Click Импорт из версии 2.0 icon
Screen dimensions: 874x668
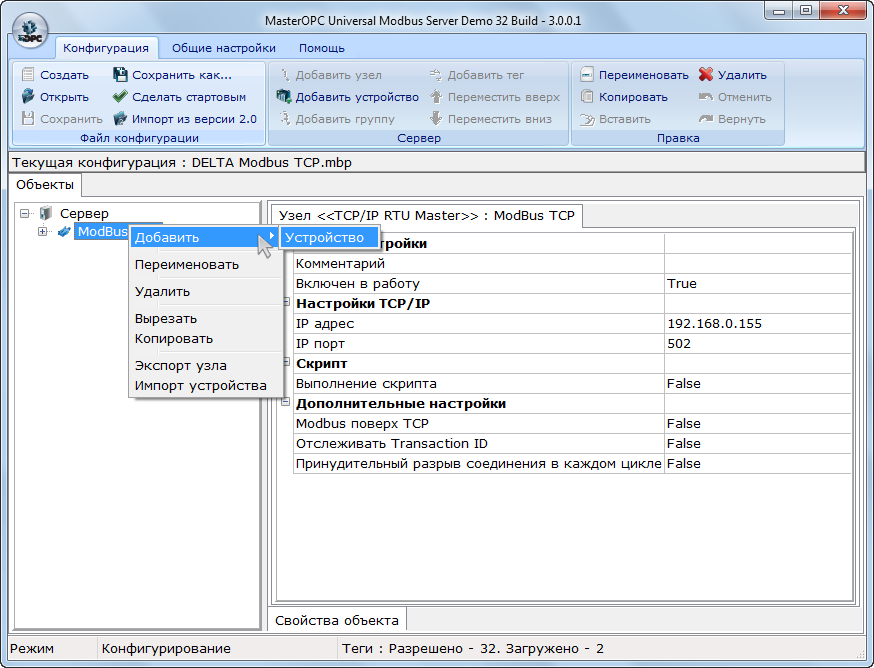pyautogui.click(x=120, y=119)
